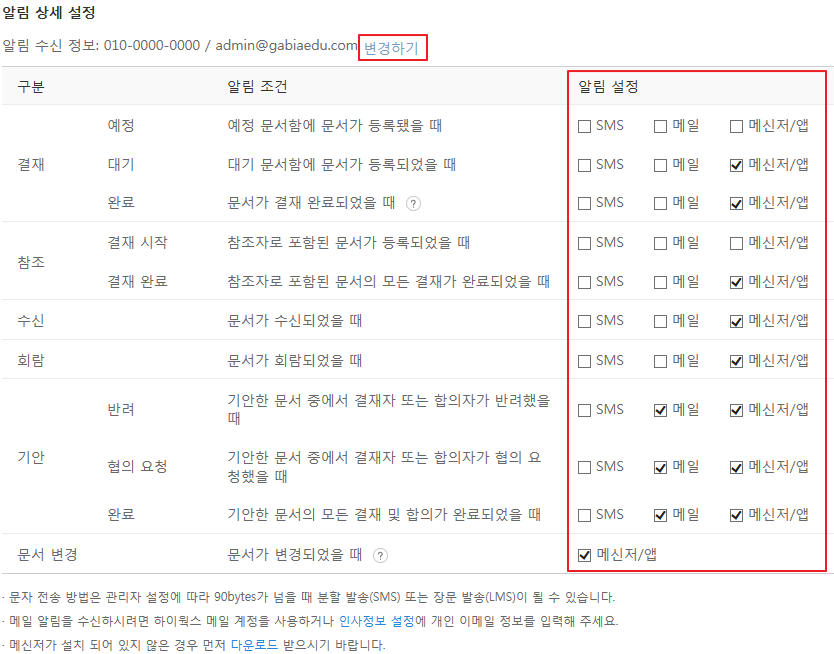Uncheck 메신저/앱 for 결재 대기 alerts
834x654 pixels.
point(737,165)
